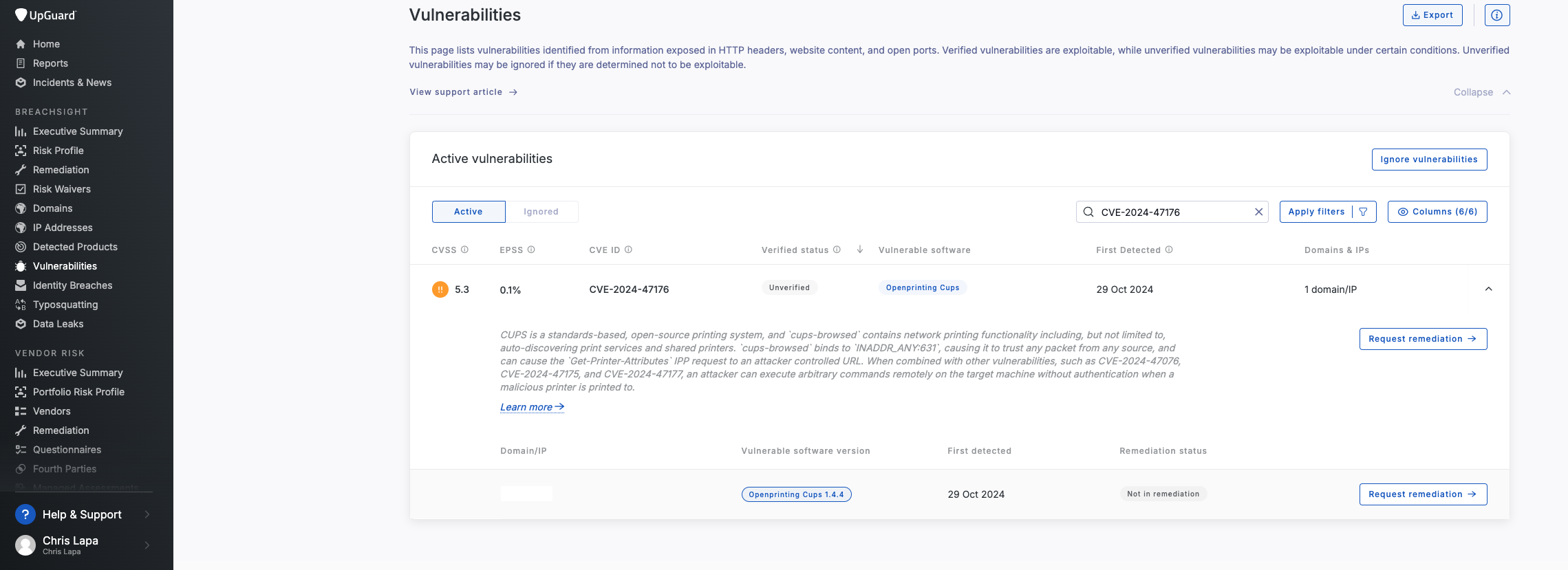Click the CVE-2024-47176 table cell
Screen dimensions: 1568x570
(x=629, y=289)
